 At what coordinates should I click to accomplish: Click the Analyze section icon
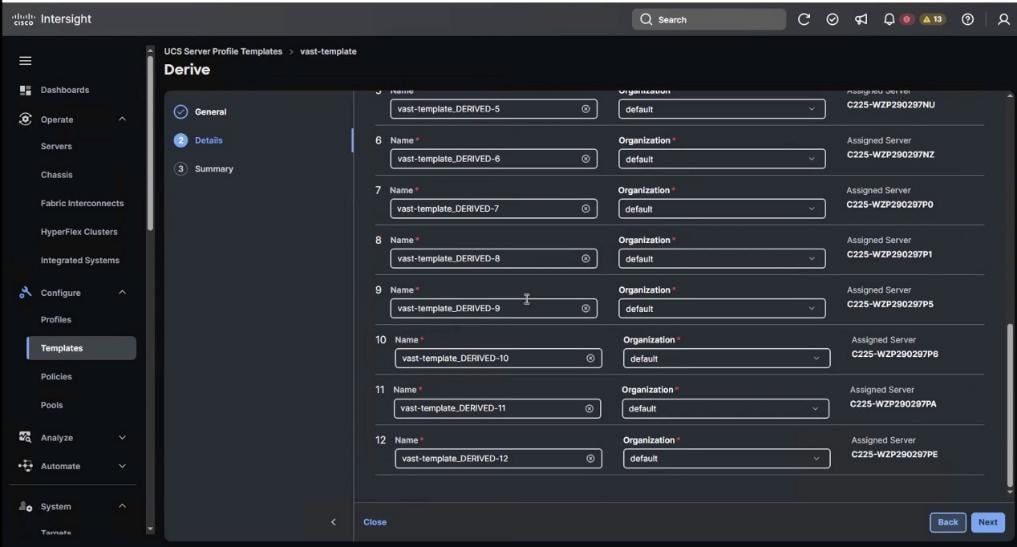pos(25,437)
